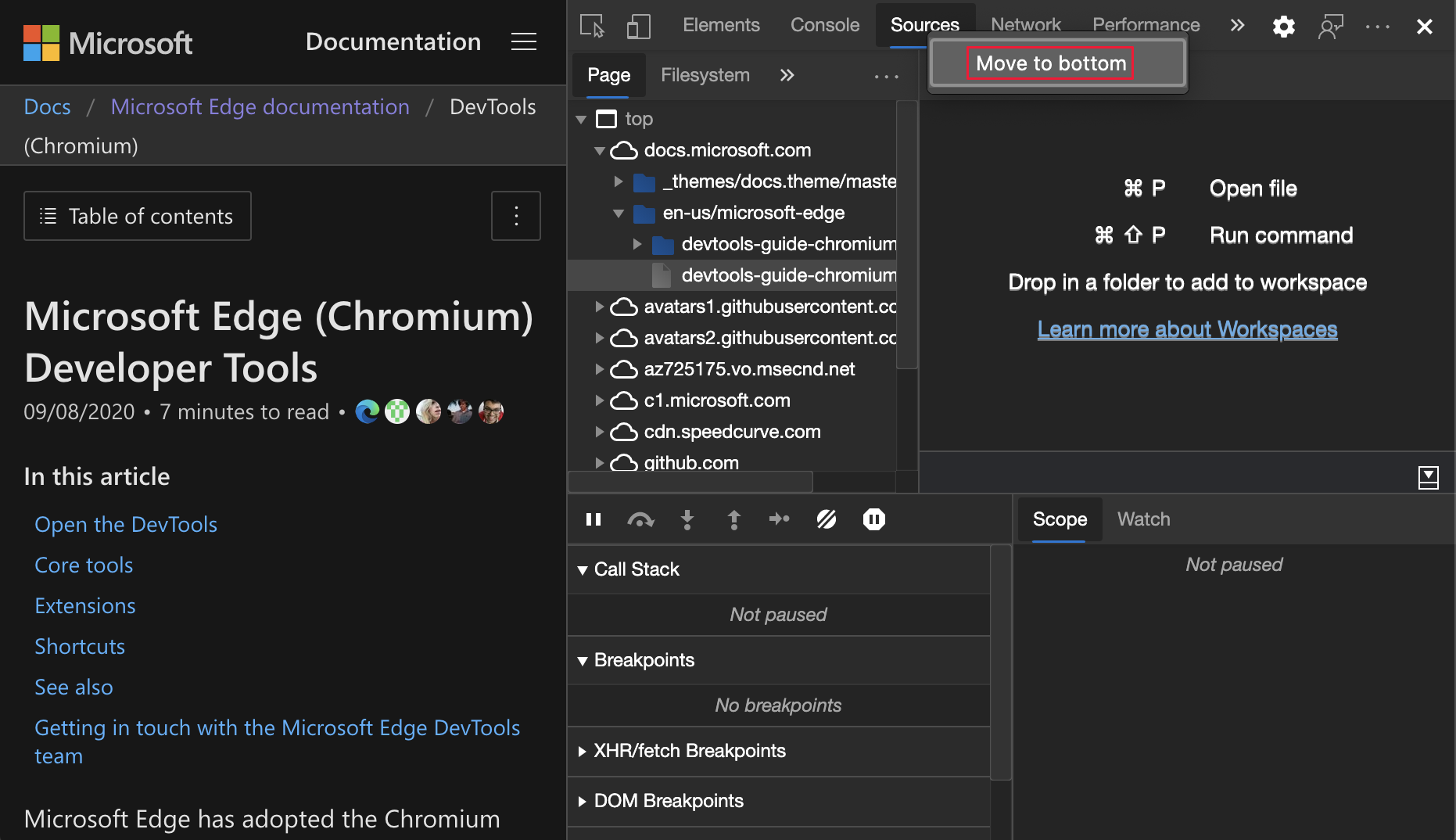Click the Microsoft logo
The width and height of the screenshot is (1456, 840).
(108, 43)
